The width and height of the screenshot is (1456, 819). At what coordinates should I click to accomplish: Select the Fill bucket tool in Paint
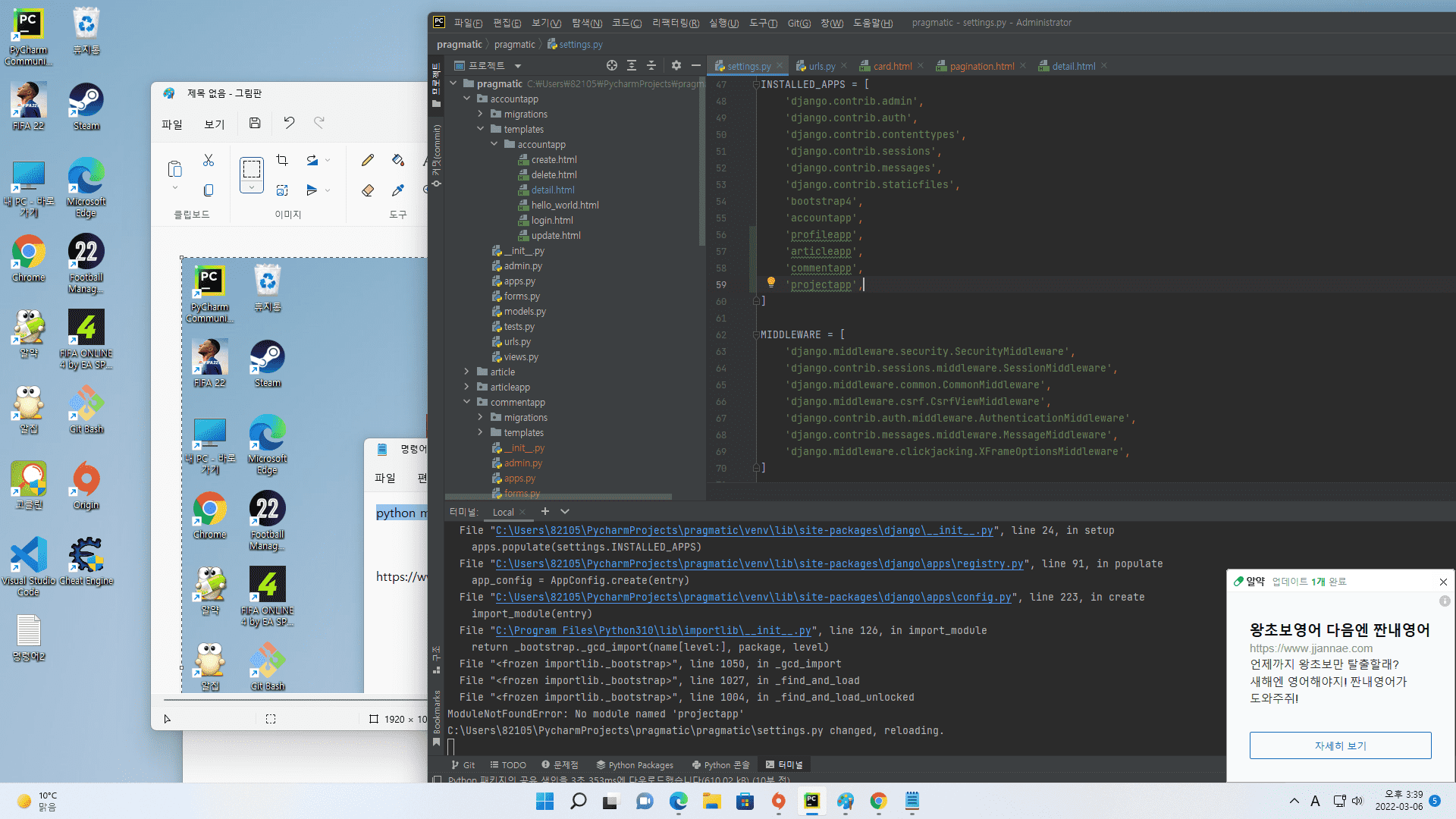click(x=398, y=160)
